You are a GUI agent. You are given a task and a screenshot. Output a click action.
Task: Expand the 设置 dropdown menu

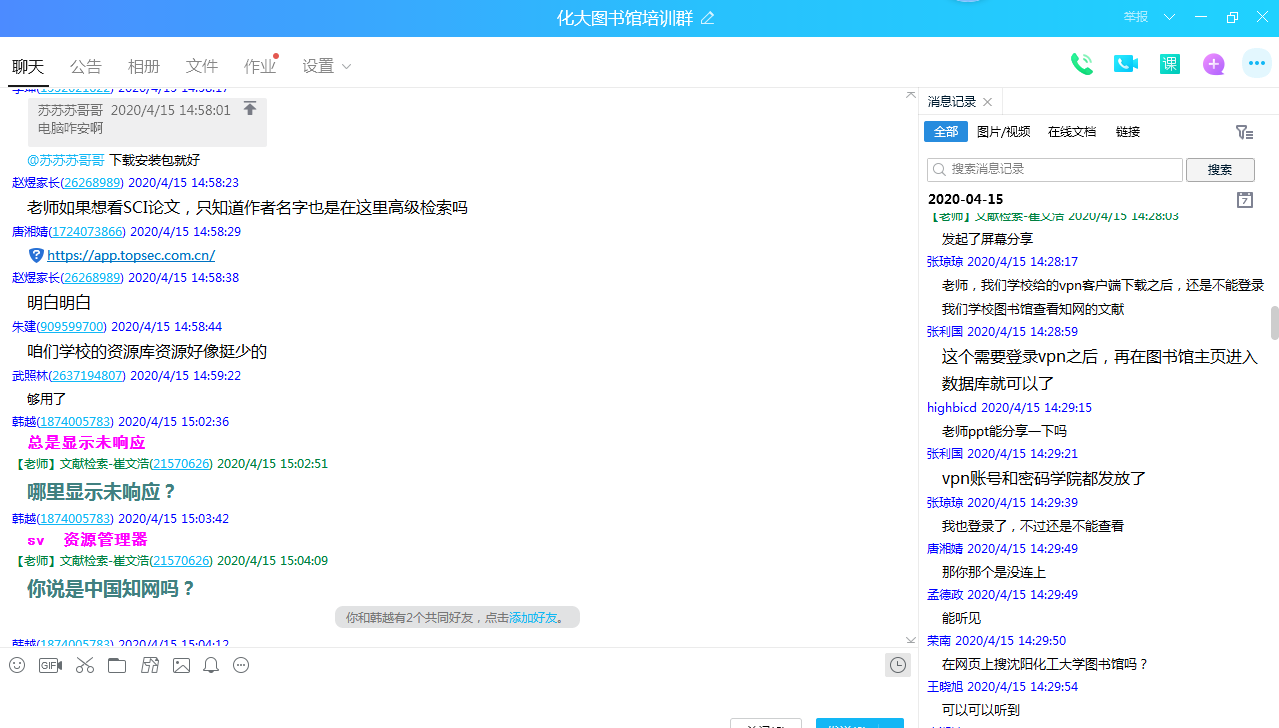(x=327, y=66)
